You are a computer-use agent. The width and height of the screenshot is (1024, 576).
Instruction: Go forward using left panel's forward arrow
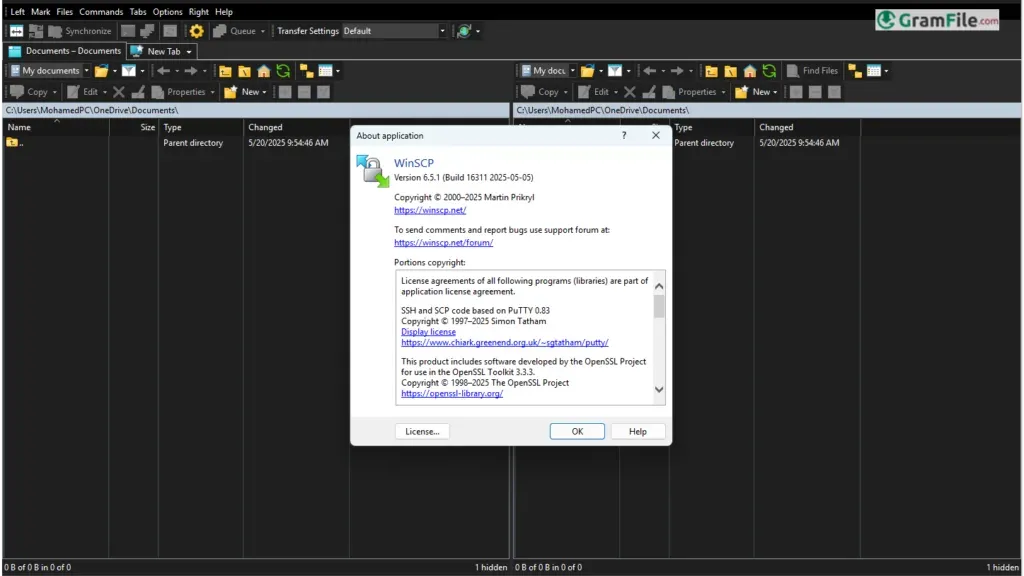(191, 71)
